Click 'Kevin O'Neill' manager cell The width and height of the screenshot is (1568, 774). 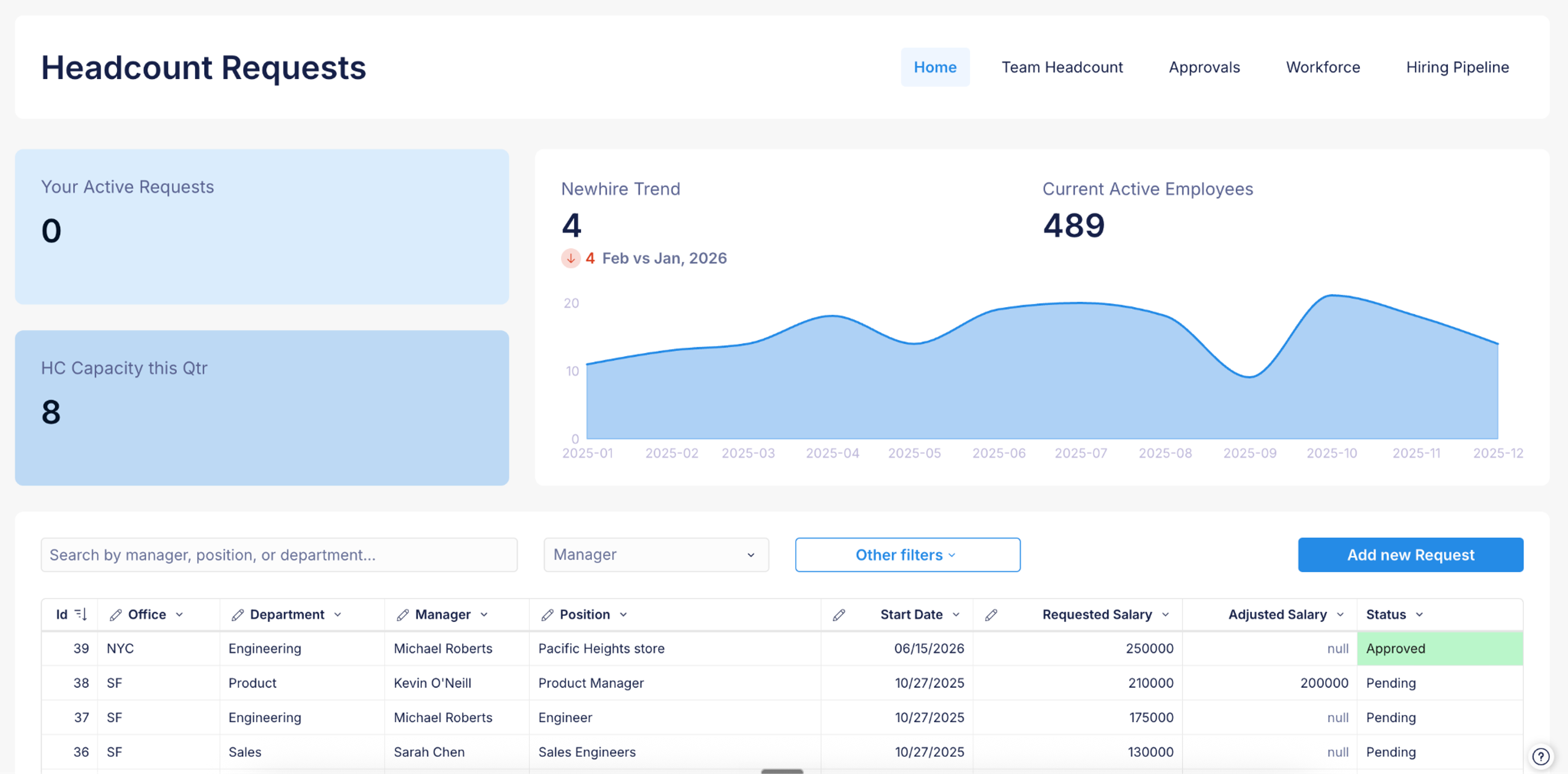click(457, 683)
